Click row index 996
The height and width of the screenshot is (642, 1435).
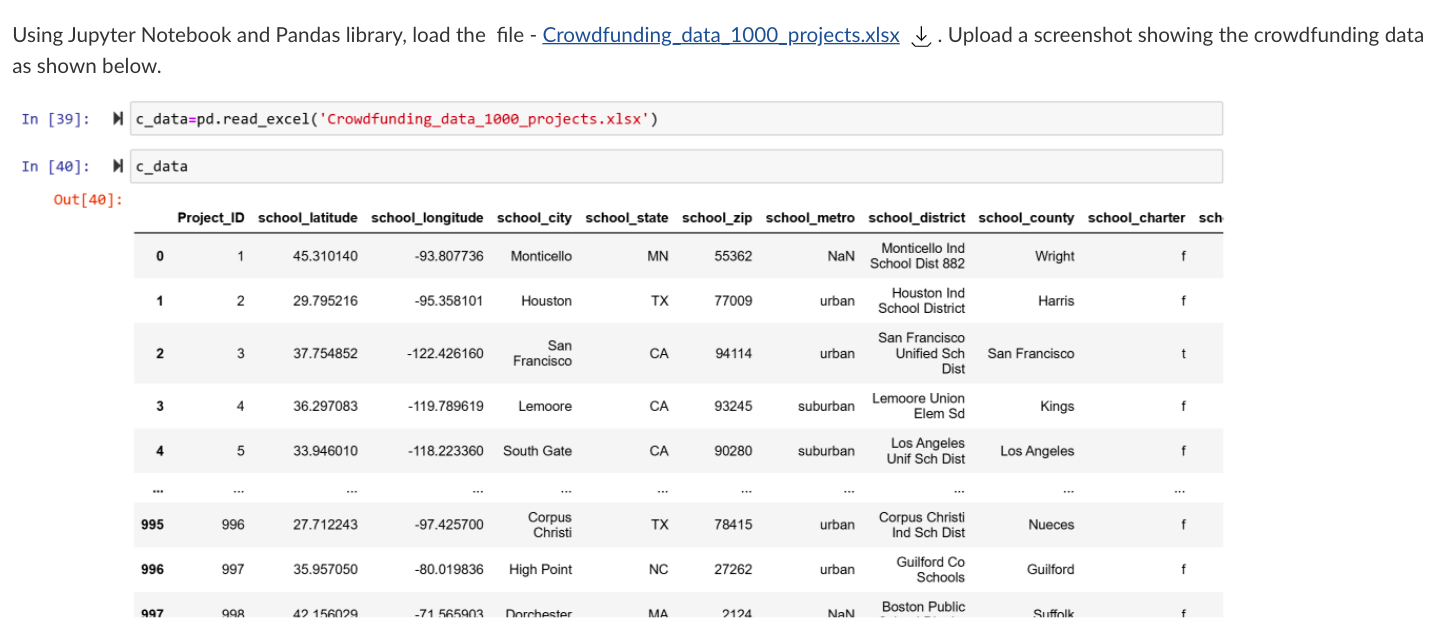click(x=152, y=570)
